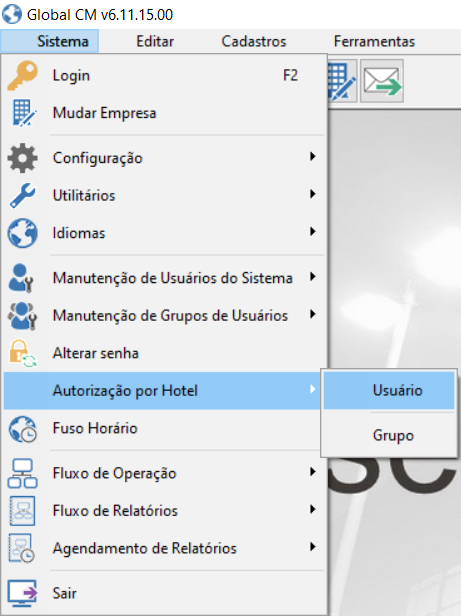This screenshot has height=616, width=461.
Task: Click the key icon beside Login
Action: [x=22, y=75]
